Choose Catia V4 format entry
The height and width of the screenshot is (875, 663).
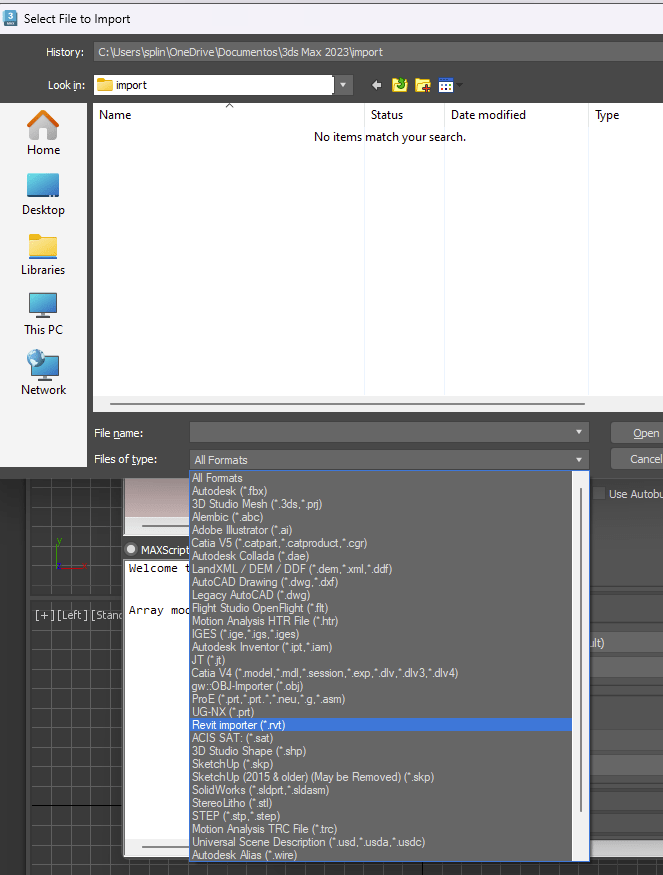[x=382, y=673]
